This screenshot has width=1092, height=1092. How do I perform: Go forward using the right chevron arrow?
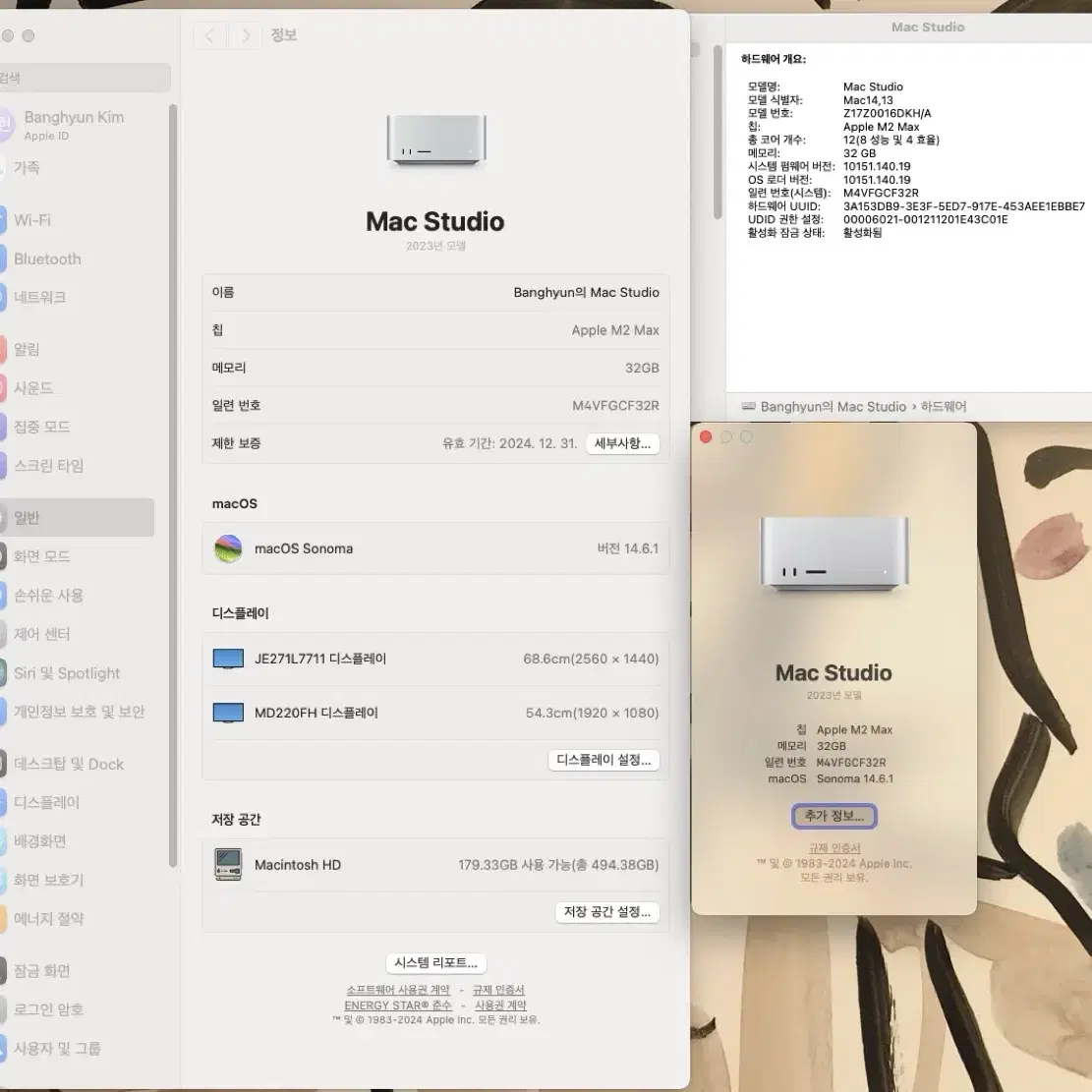(245, 35)
